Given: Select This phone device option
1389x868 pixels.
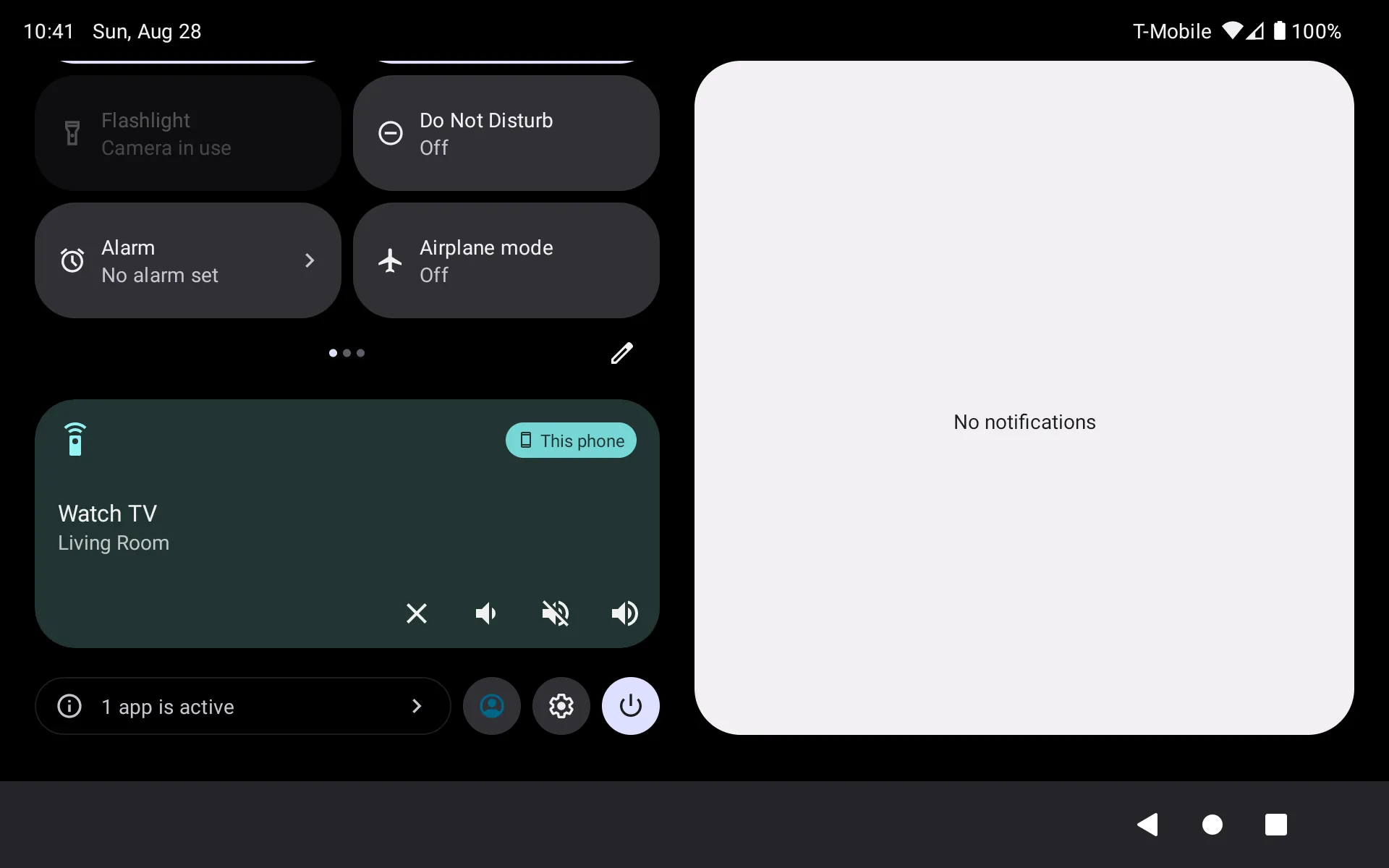Looking at the screenshot, I should pyautogui.click(x=572, y=440).
